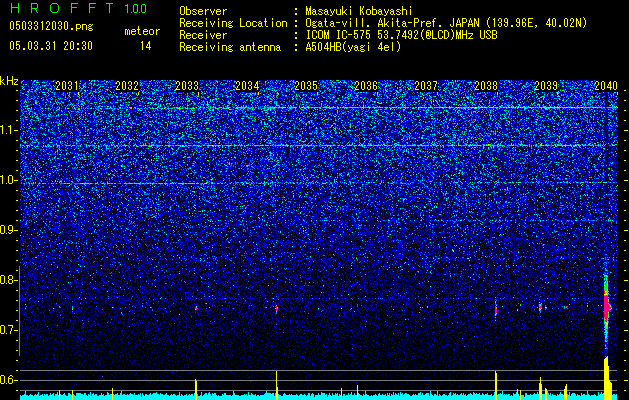Click the tallest yellow power bar near 2040
Image resolution: width=629 pixels, height=400 pixels.
coord(606,378)
